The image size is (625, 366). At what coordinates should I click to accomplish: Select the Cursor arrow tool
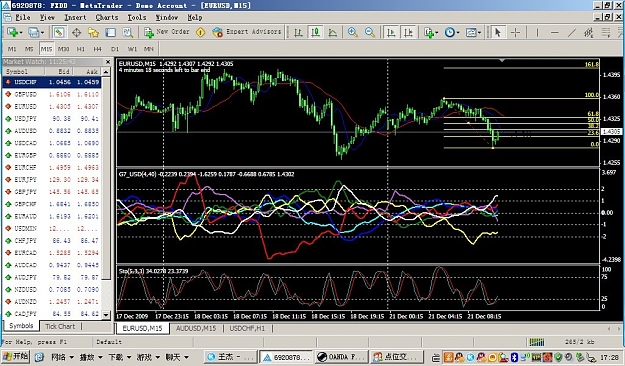pos(498,32)
